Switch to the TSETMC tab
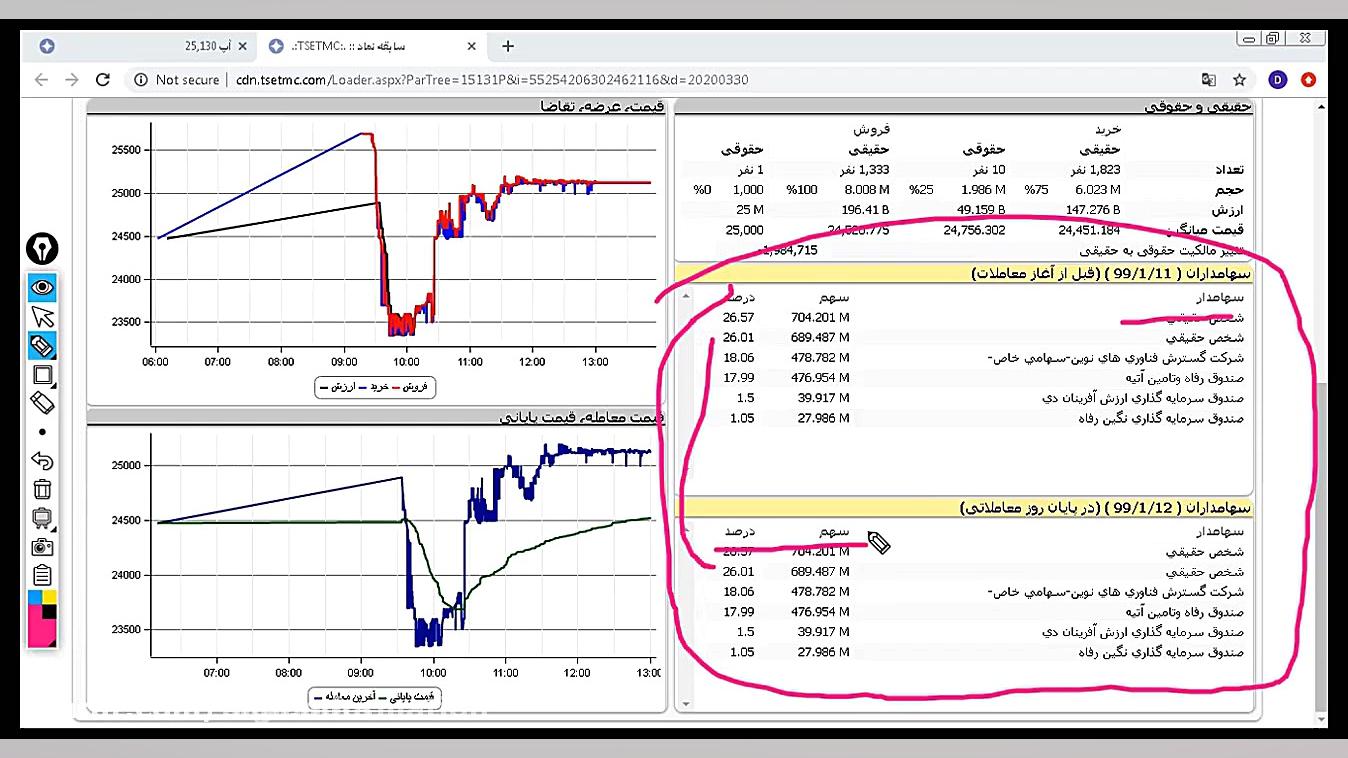This screenshot has height=758, width=1348. point(372,46)
